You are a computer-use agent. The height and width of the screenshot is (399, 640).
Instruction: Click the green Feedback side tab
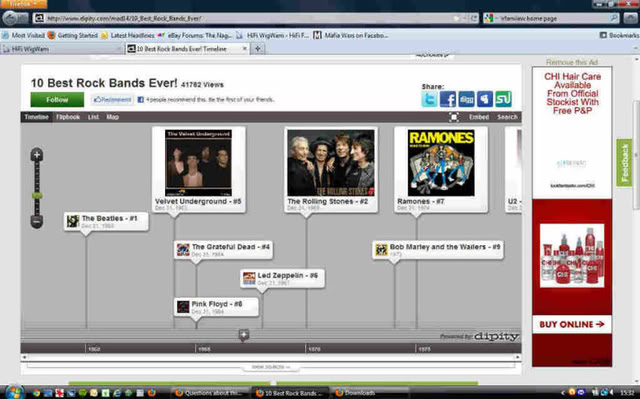tap(624, 163)
